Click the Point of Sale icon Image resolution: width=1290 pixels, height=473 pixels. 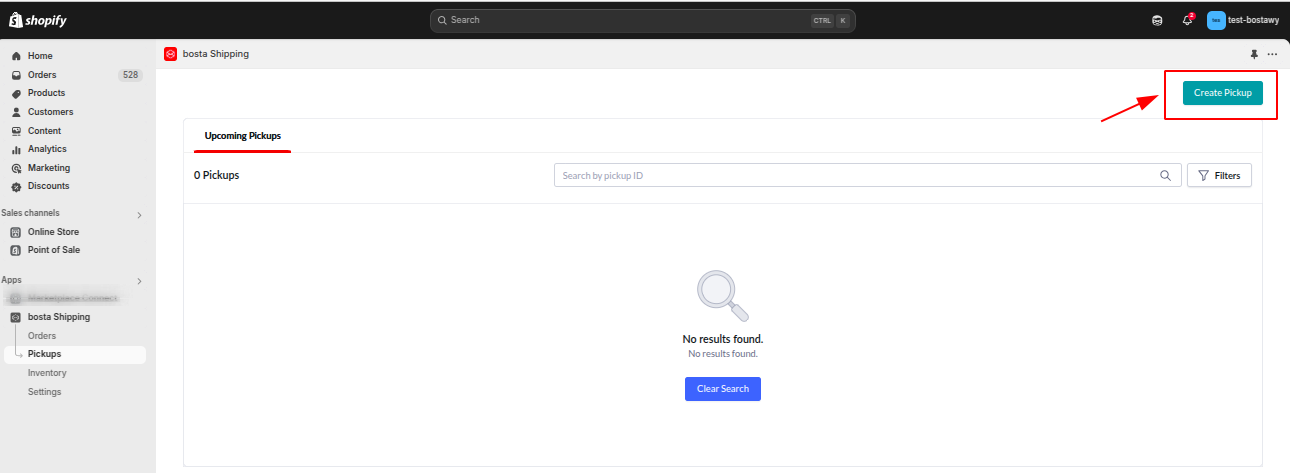pyautogui.click(x=16, y=250)
